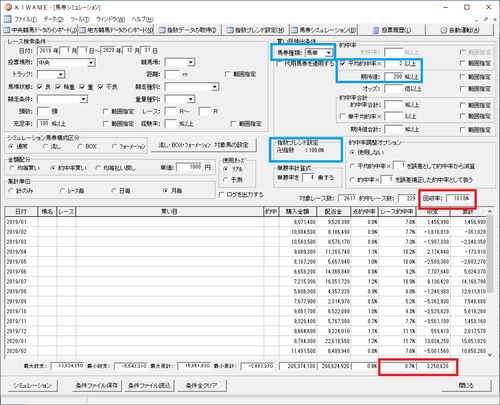Viewport: 500px width, 405px height.
Task: Open 投票履歴 from the toolbar
Action: [x=392, y=30]
